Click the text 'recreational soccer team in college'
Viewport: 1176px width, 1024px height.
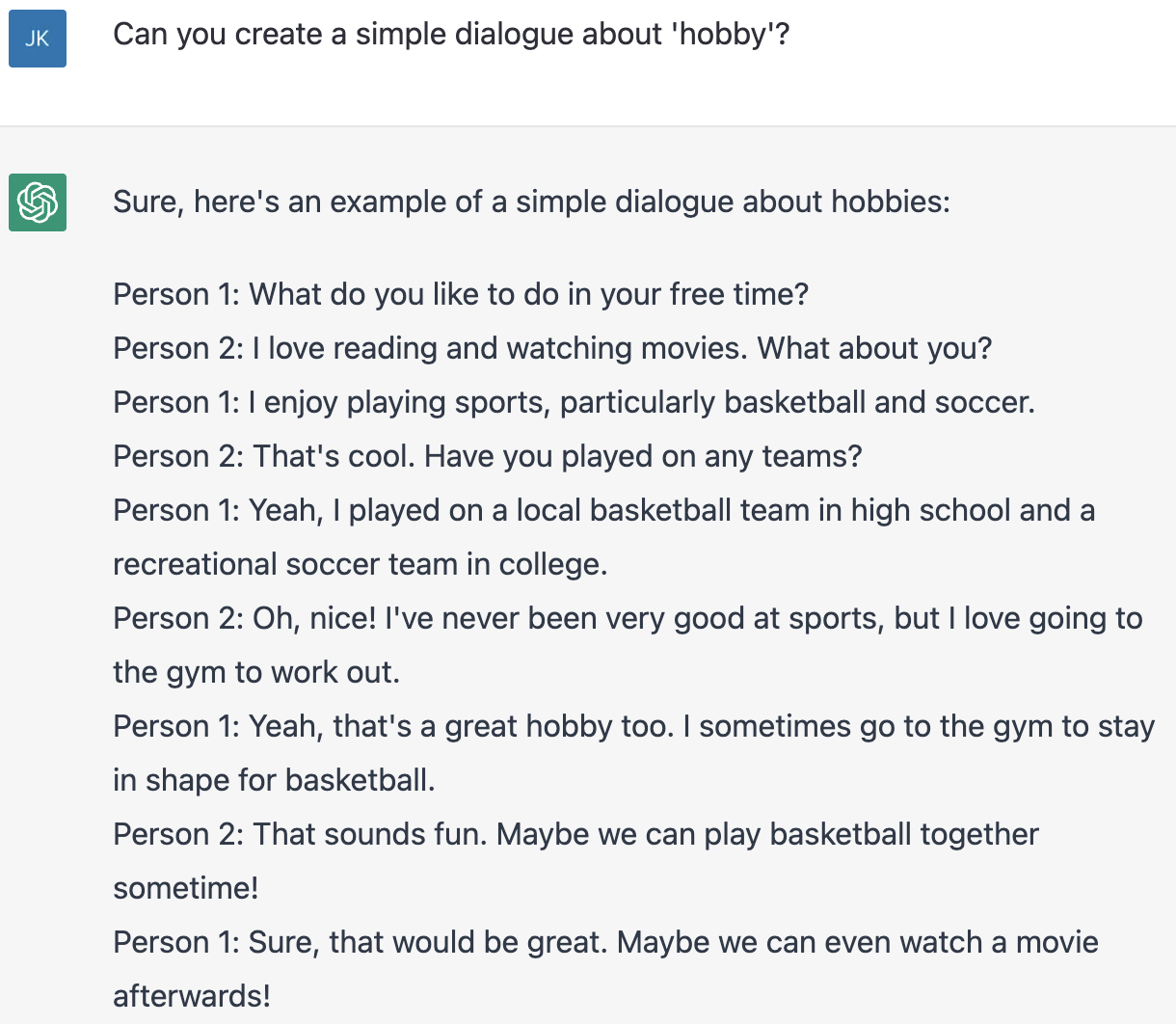pyautogui.click(x=361, y=564)
